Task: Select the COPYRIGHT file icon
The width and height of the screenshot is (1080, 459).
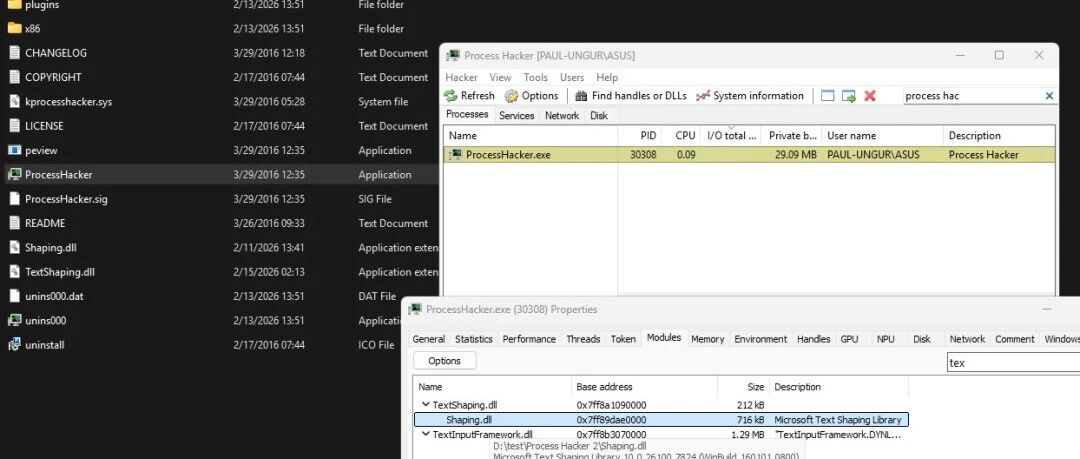Action: pos(14,77)
